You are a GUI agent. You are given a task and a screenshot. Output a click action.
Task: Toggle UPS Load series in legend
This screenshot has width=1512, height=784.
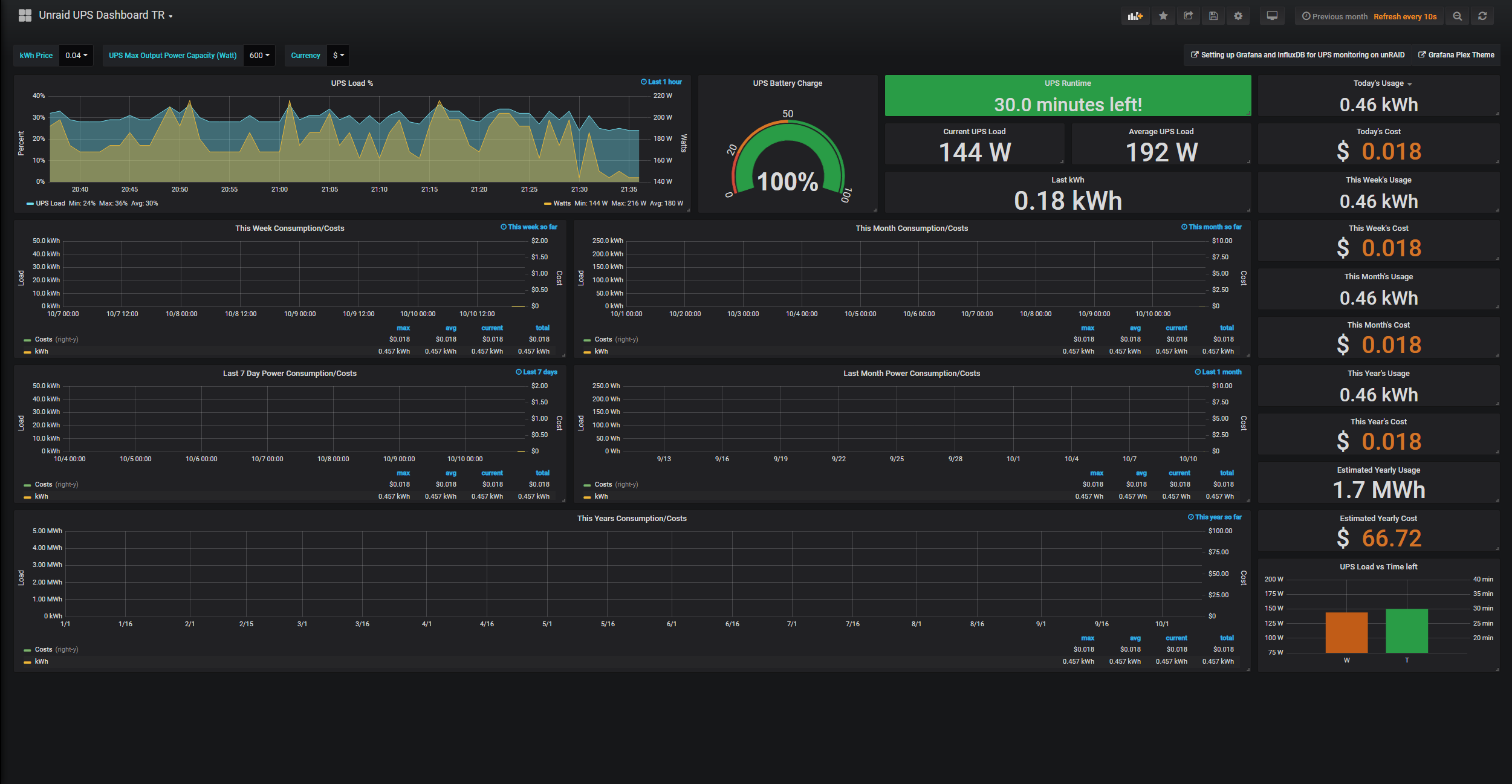pos(50,204)
